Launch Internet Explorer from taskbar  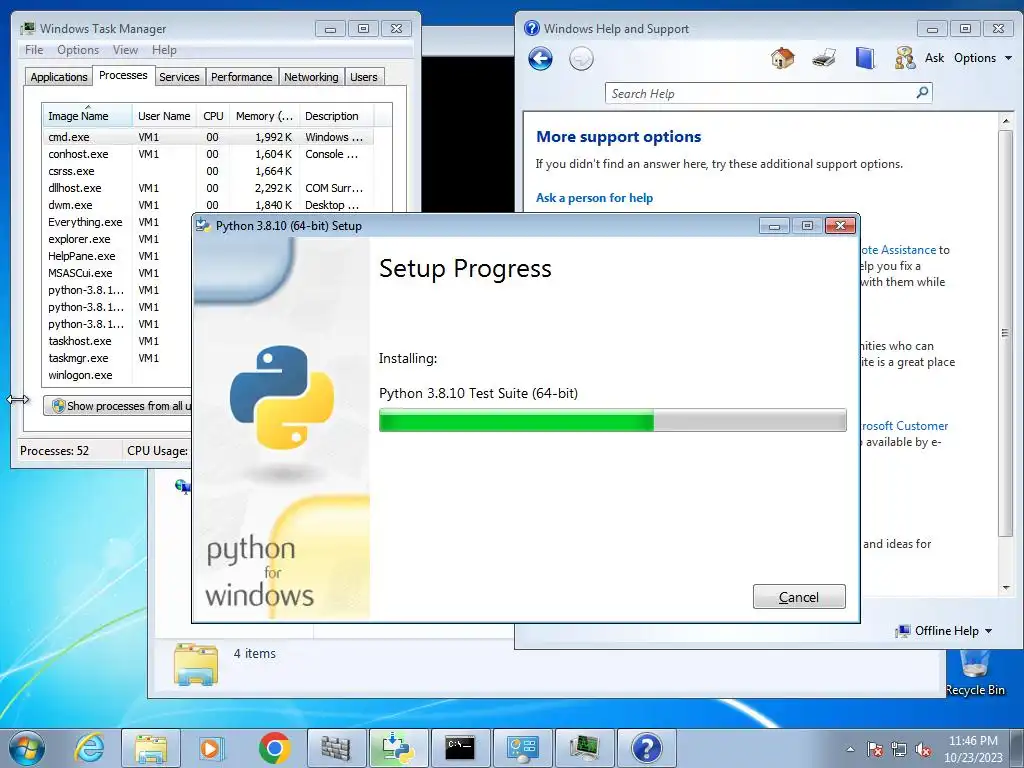pos(89,748)
